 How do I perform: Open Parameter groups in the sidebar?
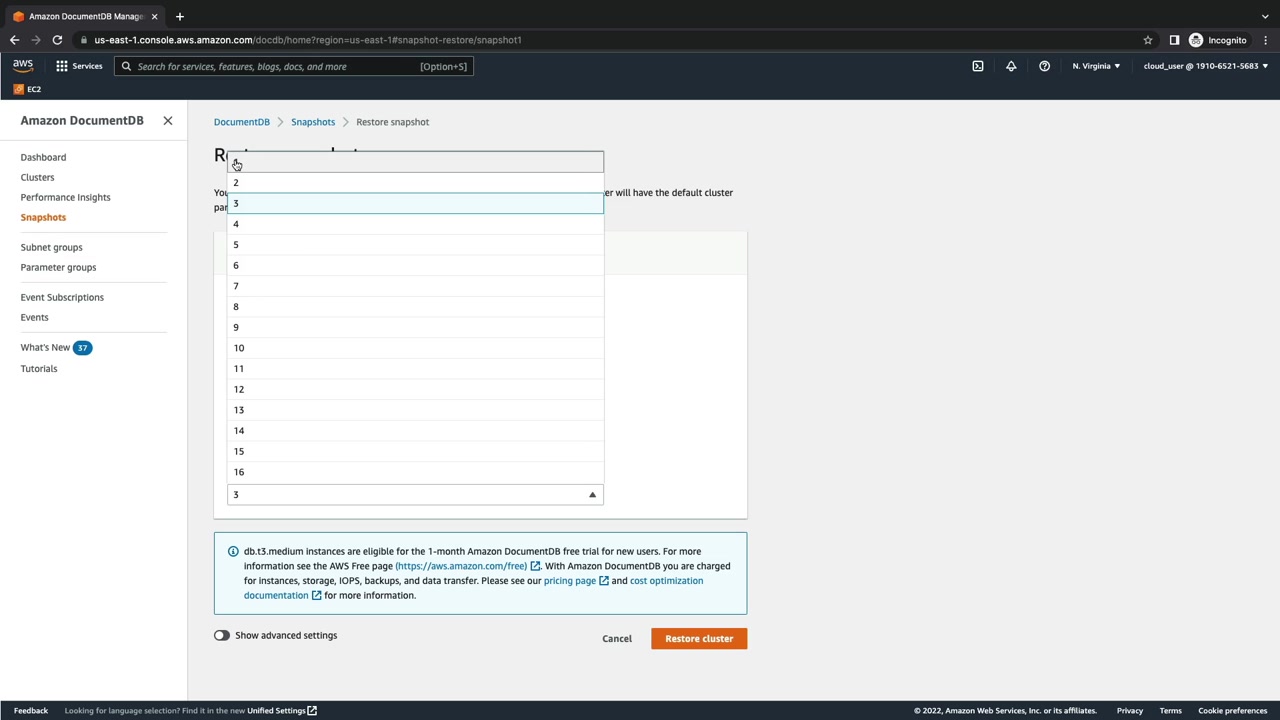(x=58, y=267)
